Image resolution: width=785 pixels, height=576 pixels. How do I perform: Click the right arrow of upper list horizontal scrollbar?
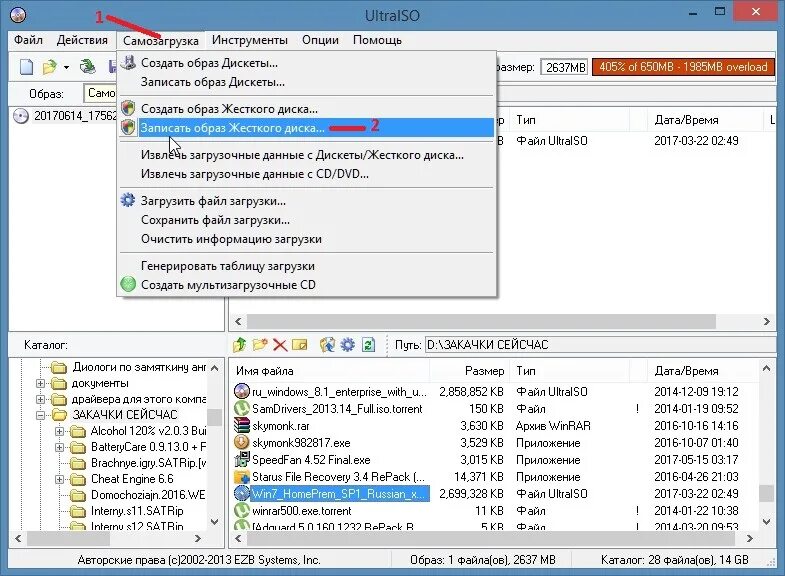click(x=766, y=321)
